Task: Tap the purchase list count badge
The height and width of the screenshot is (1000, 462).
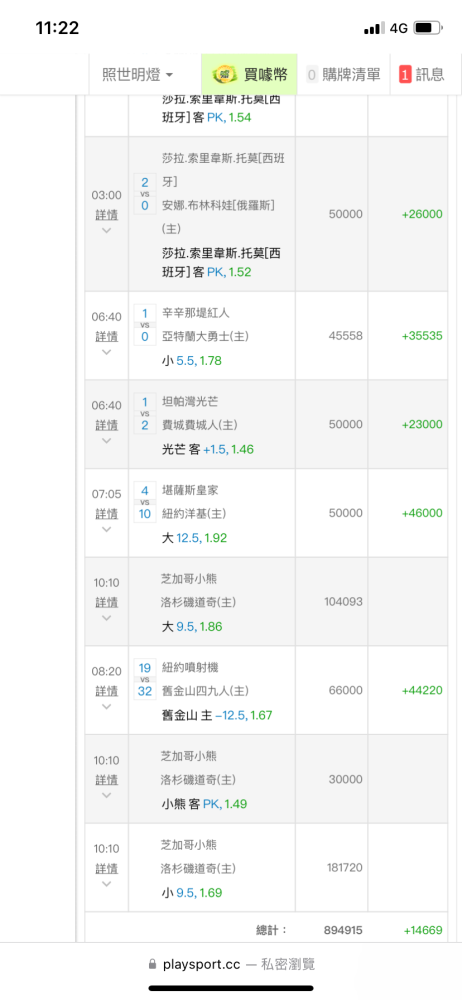Action: click(x=312, y=75)
